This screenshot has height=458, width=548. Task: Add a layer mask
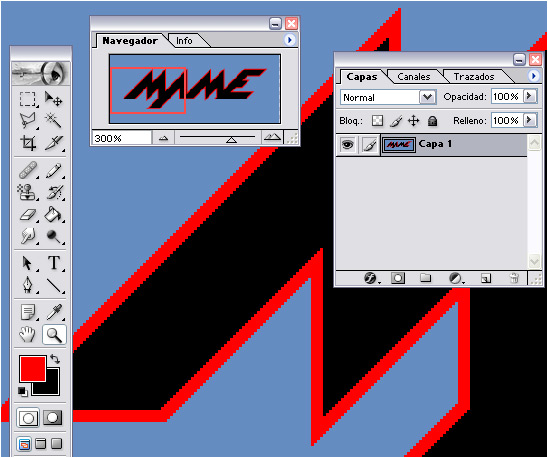(x=398, y=278)
